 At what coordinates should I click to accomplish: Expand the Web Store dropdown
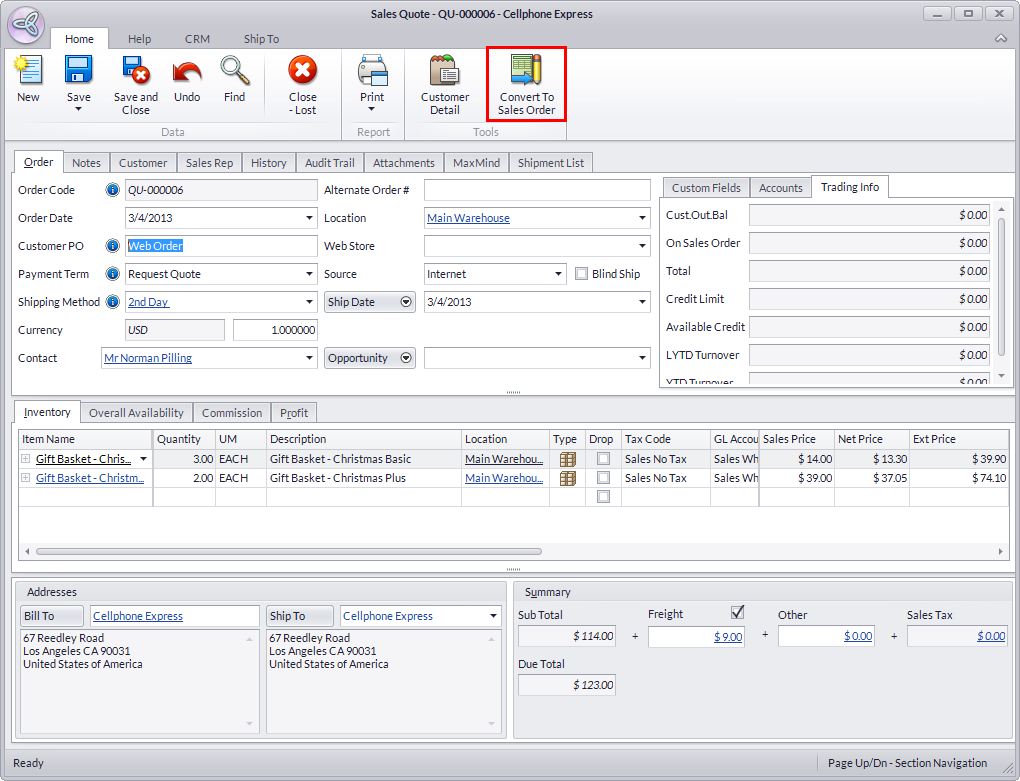pyautogui.click(x=642, y=246)
